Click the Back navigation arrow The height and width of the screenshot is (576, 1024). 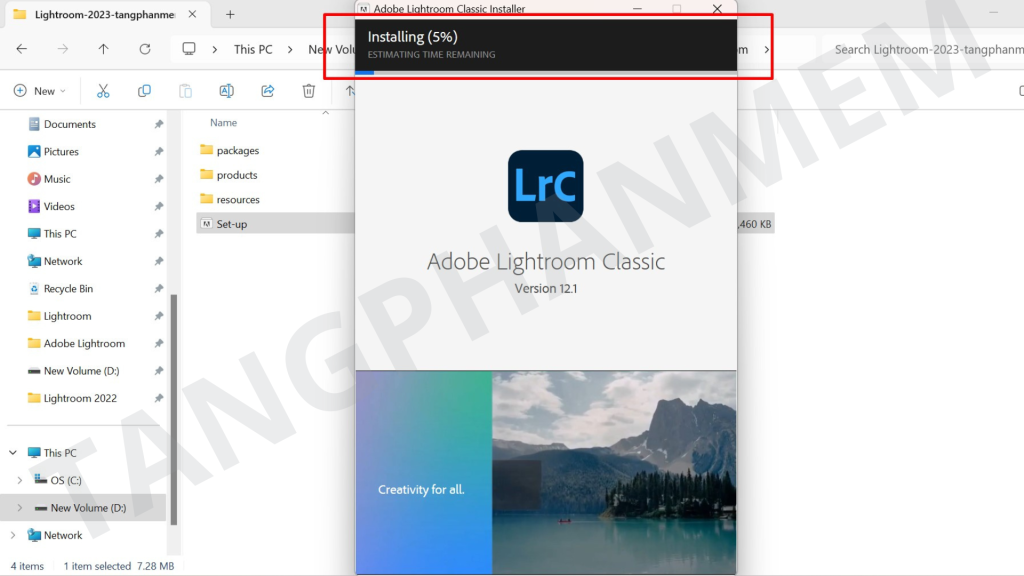tap(22, 49)
